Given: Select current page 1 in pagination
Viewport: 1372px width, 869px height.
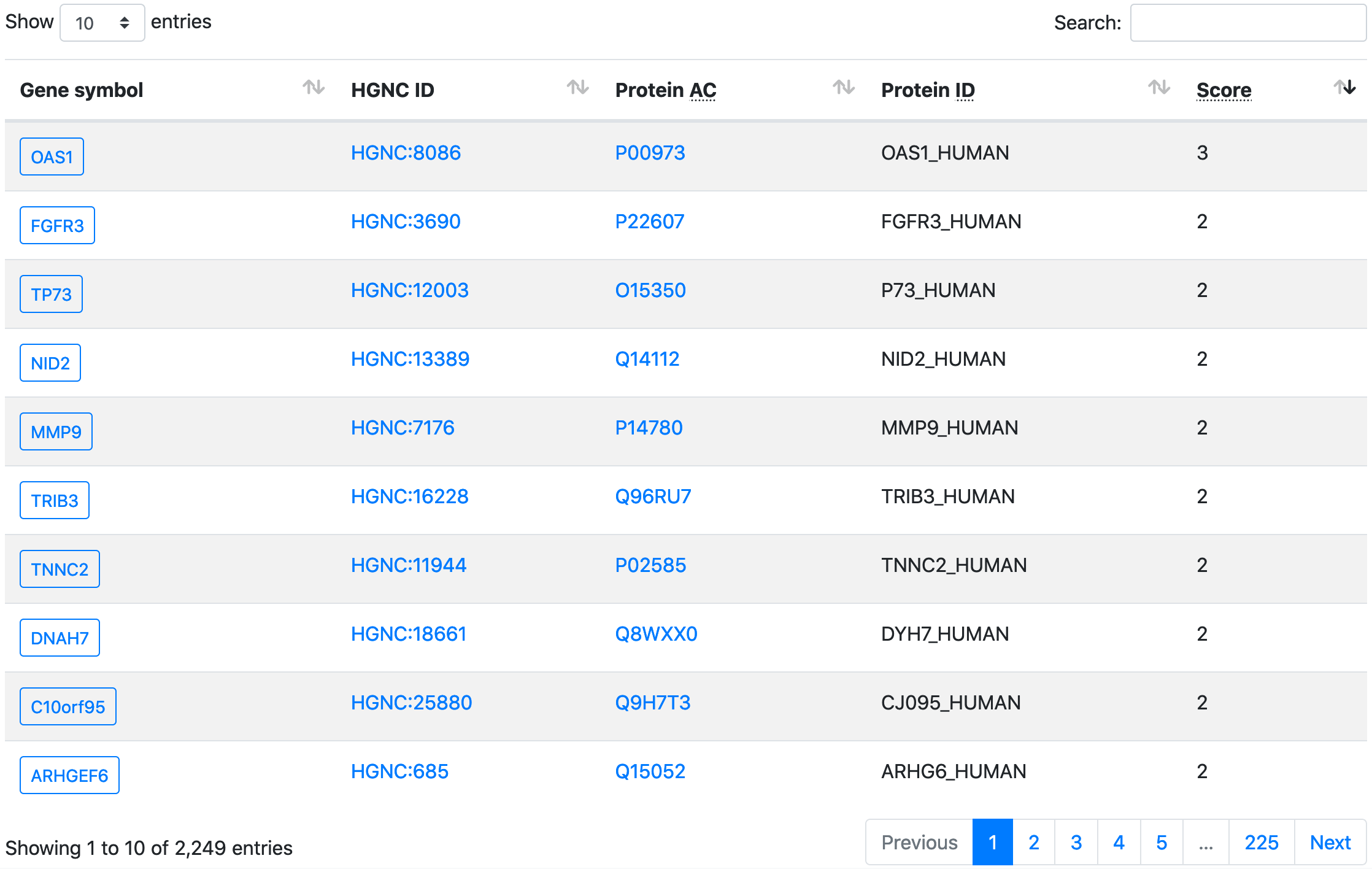Looking at the screenshot, I should coord(993,843).
